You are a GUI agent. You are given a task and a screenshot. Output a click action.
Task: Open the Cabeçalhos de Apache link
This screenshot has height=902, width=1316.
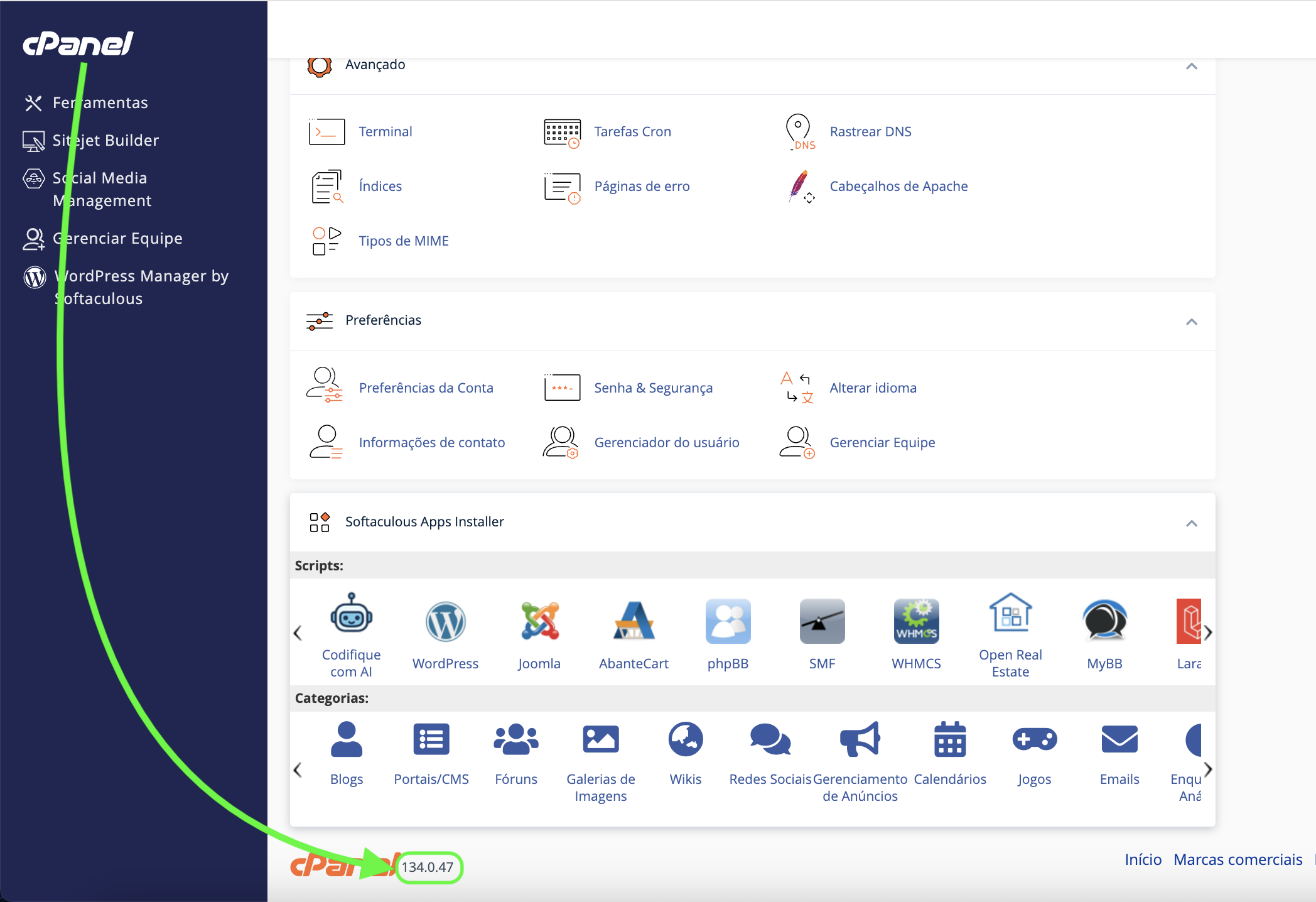[x=899, y=187]
